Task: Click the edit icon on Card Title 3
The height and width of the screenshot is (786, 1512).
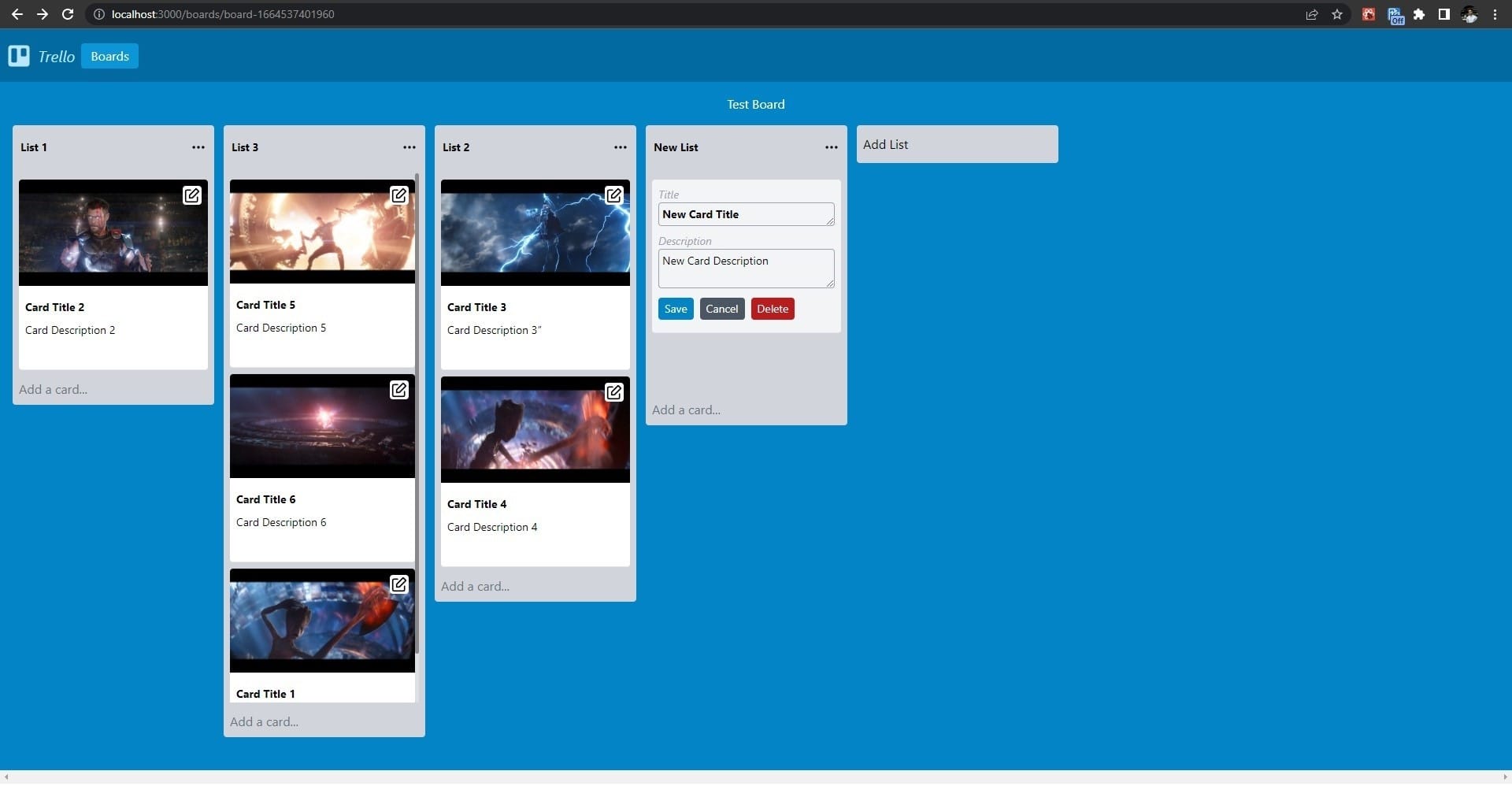Action: coord(613,195)
